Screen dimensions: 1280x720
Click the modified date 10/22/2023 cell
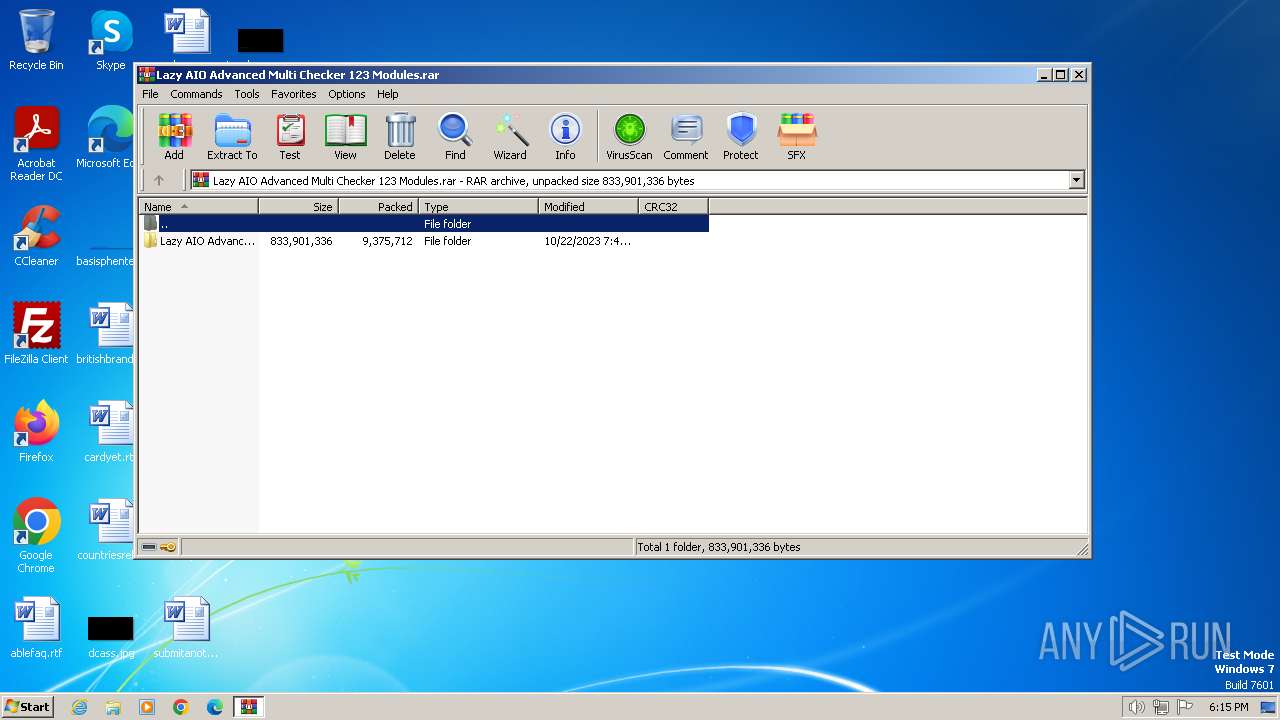click(x=588, y=241)
